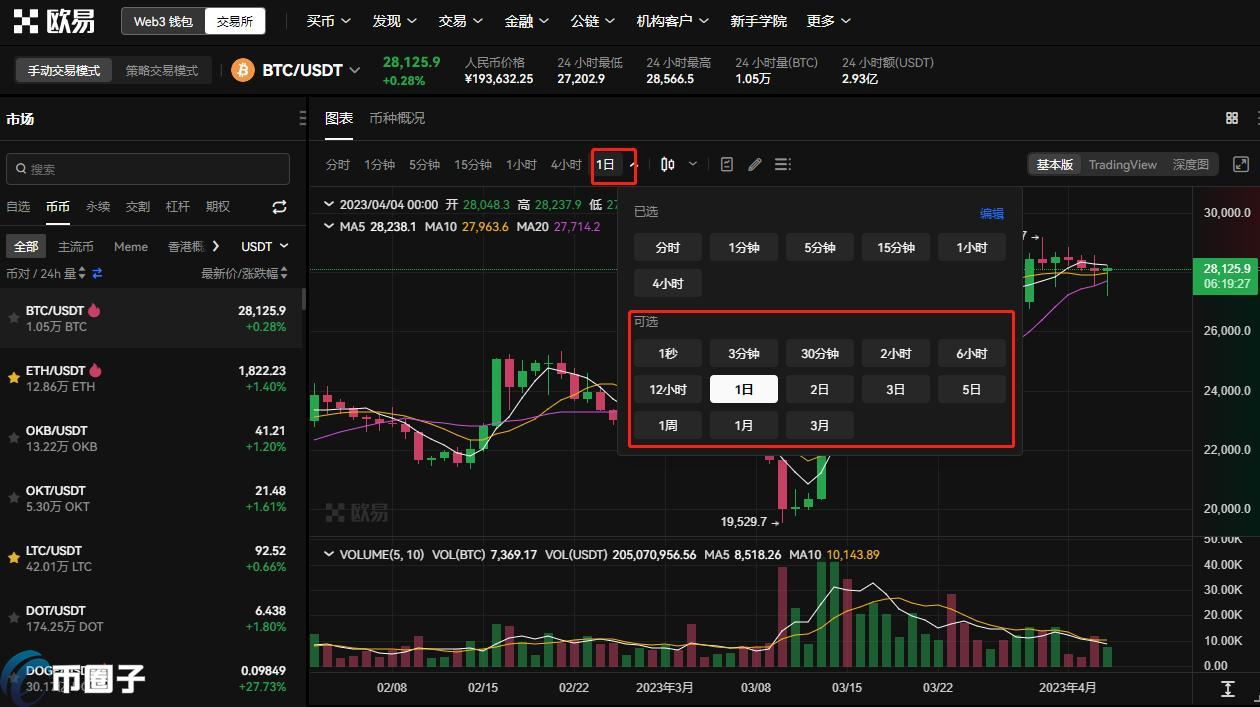1260x707 pixels.
Task: Favorite OKT/USDT with its star
Action: [x=14, y=498]
